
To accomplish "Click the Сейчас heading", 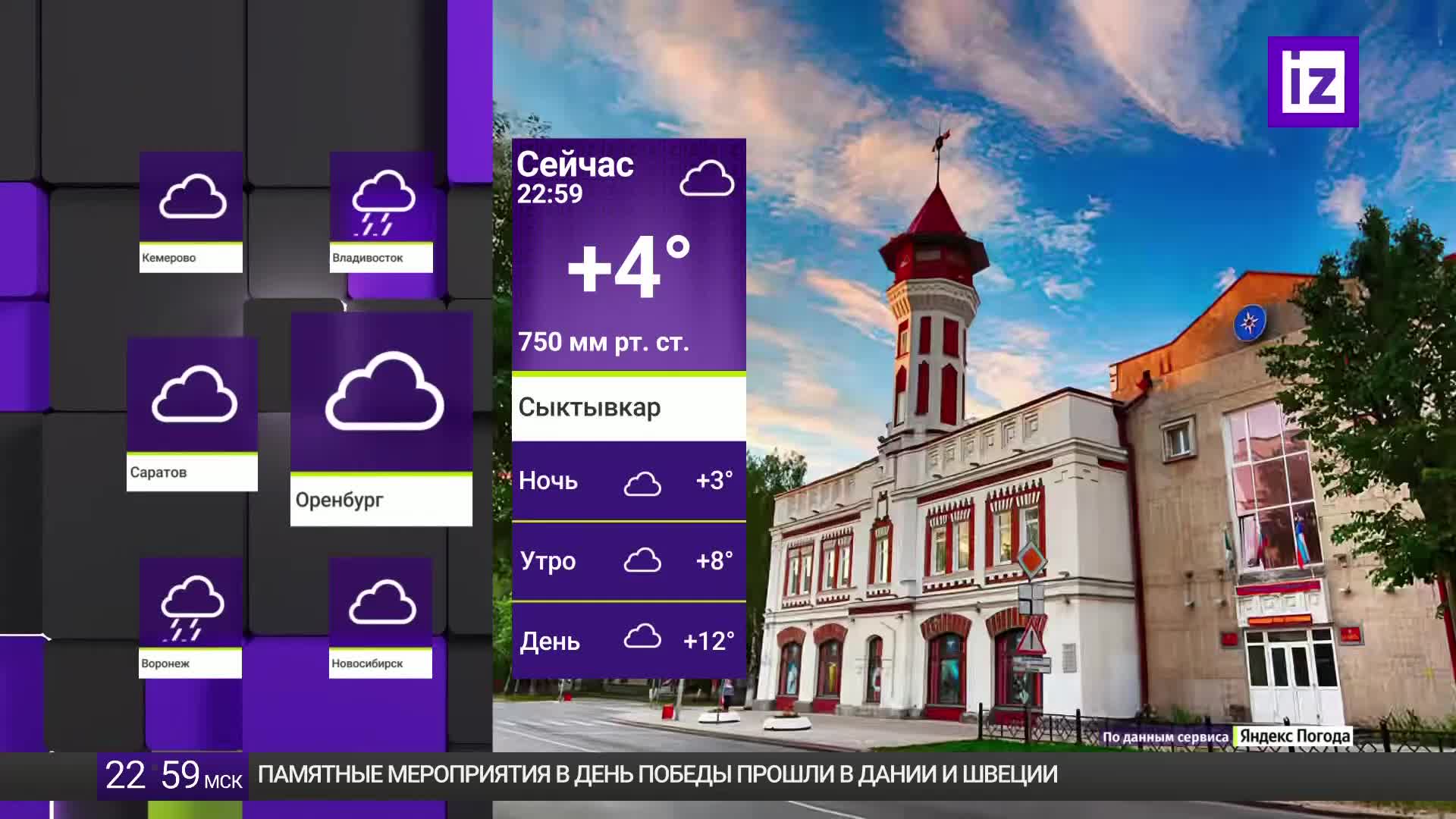I will (x=575, y=165).
